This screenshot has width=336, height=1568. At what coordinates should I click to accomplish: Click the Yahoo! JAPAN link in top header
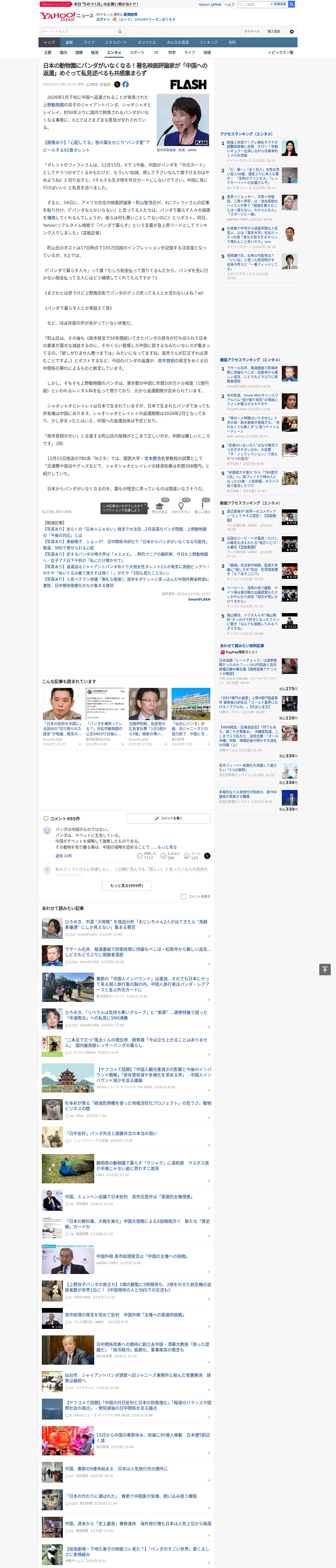(x=210, y=4)
